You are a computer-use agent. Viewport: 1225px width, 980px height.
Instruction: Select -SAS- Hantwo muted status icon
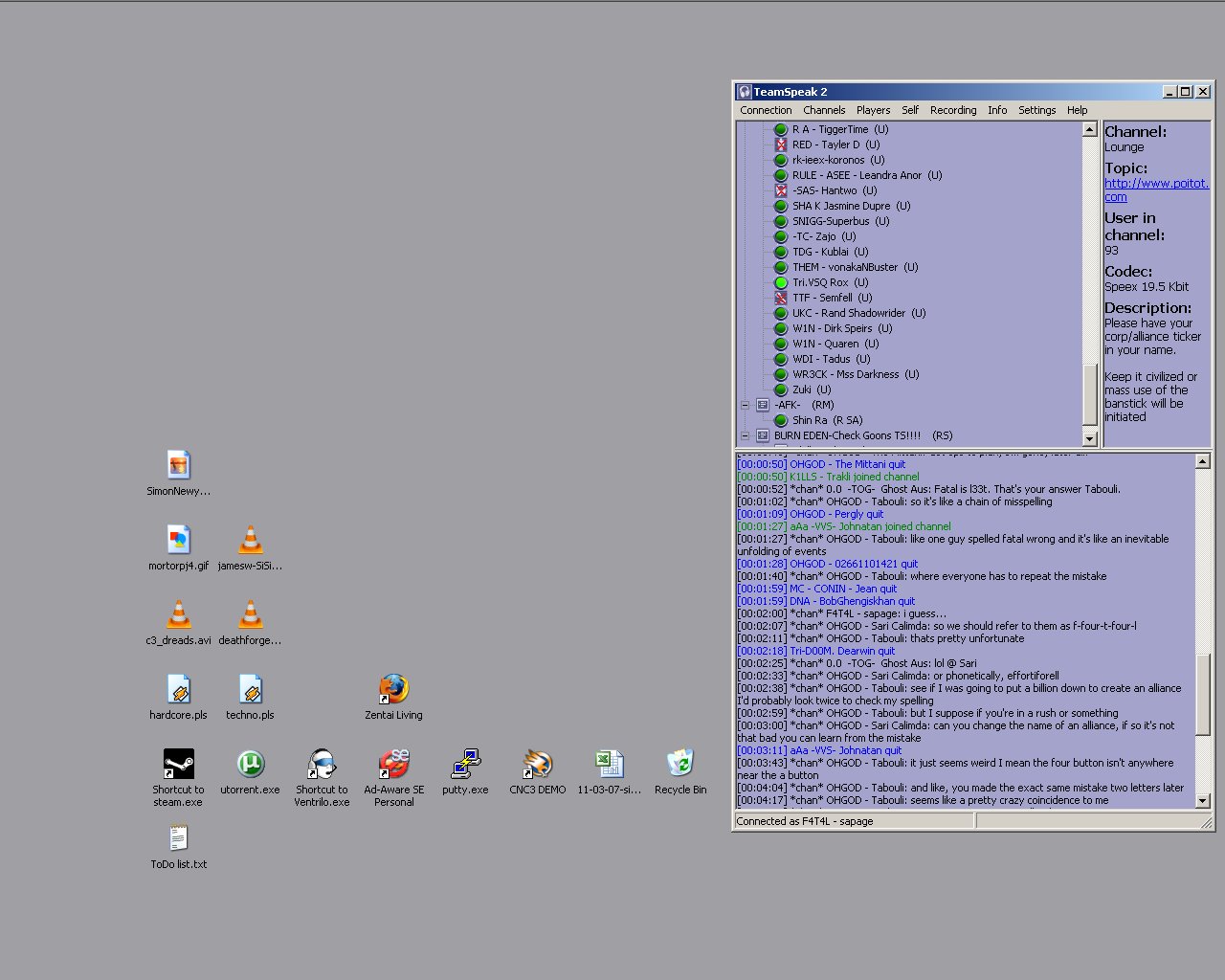781,190
